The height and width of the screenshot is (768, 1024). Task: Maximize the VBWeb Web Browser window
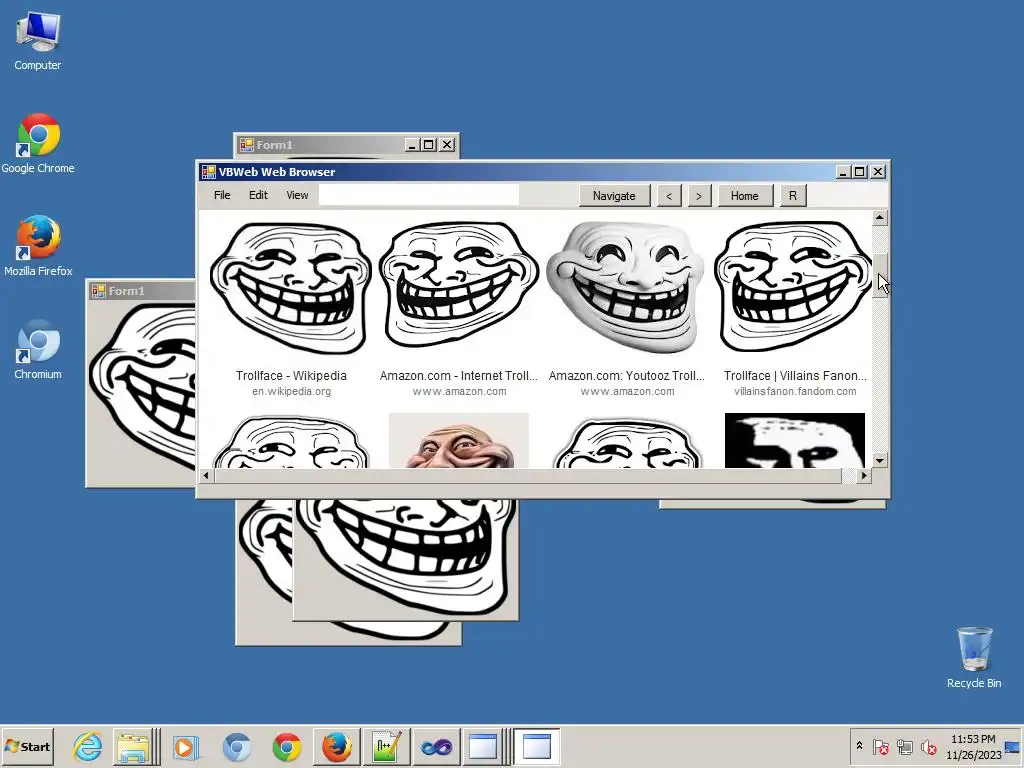tap(859, 172)
